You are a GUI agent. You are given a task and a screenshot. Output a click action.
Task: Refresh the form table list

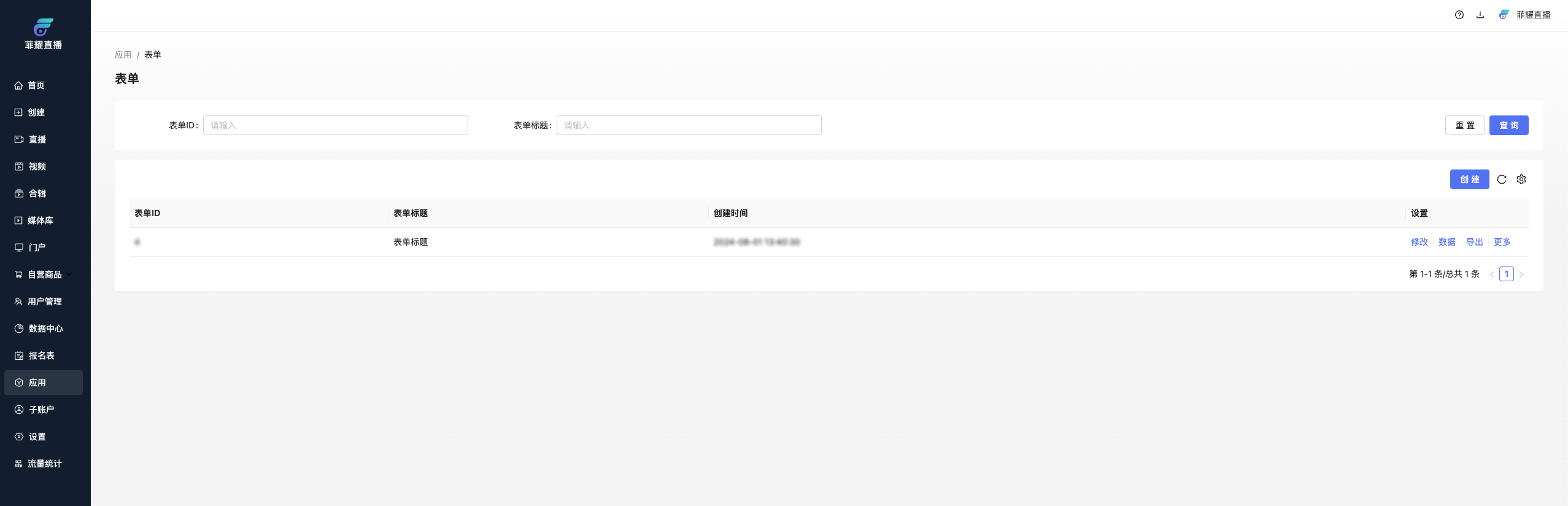(1501, 179)
